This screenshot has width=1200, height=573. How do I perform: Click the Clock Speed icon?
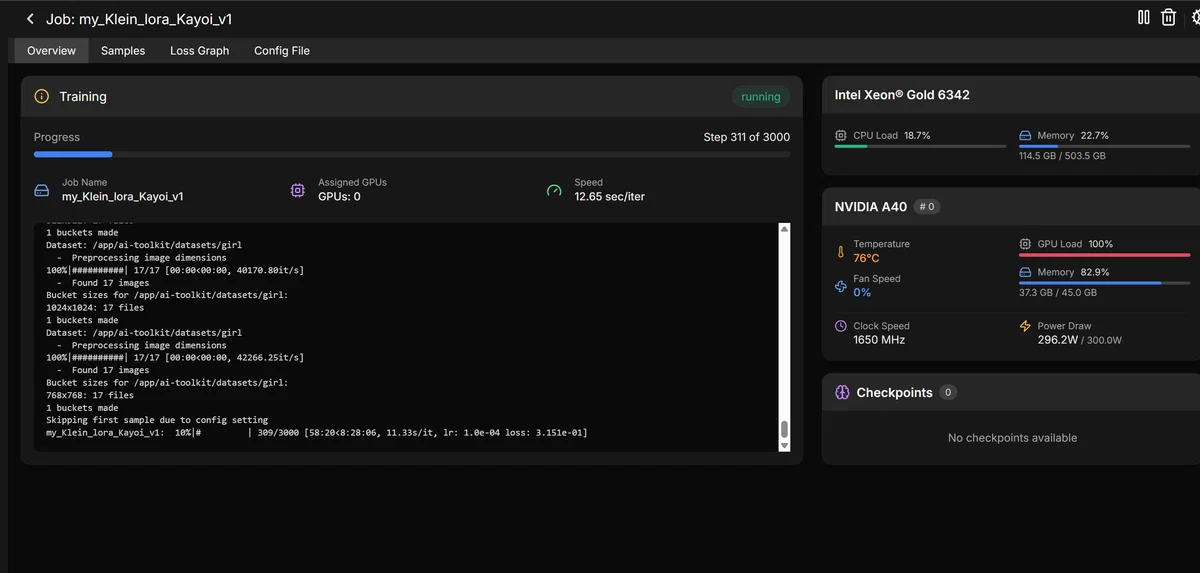(x=841, y=326)
